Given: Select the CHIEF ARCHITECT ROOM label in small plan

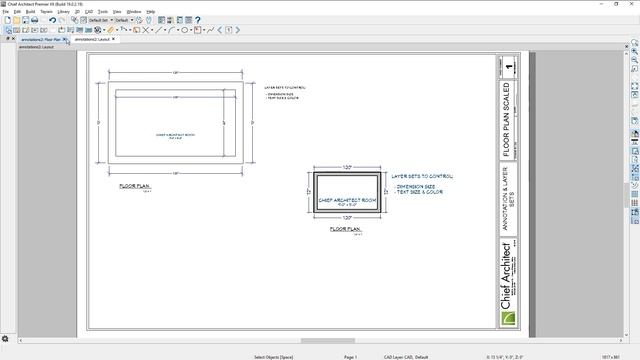Looking at the screenshot, I should (x=347, y=200).
